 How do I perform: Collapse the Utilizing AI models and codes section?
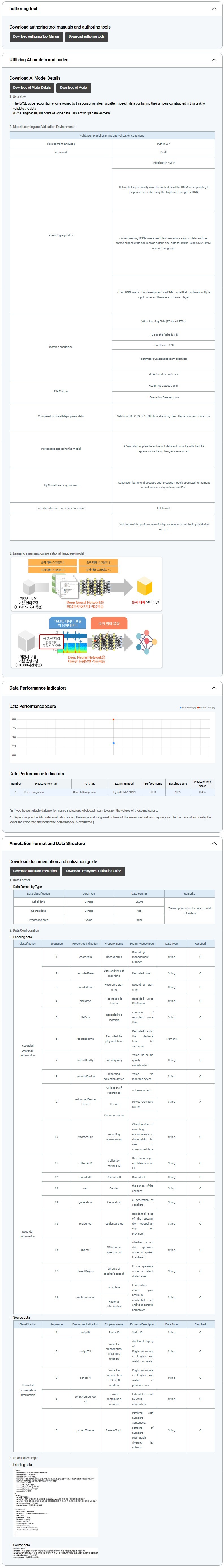coord(214,60)
